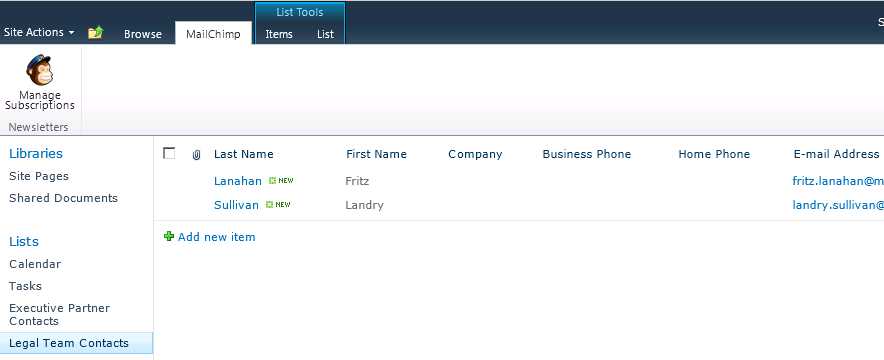Switch to the Browse tab
The width and height of the screenshot is (884, 360).
pos(143,34)
